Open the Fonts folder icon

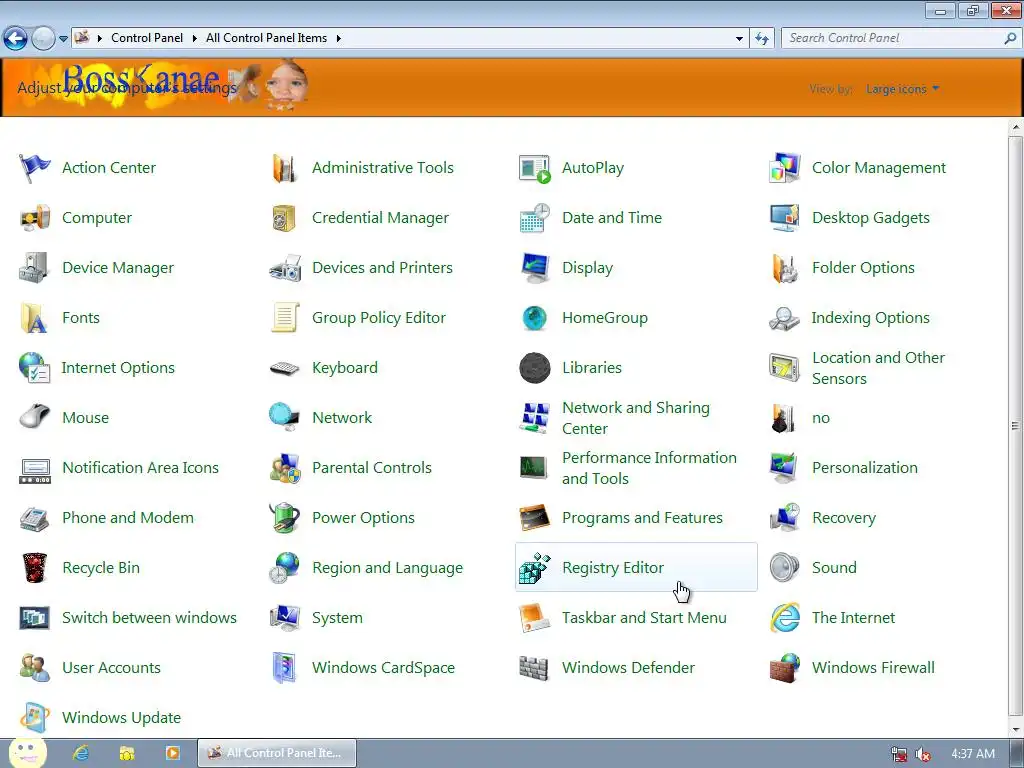(34, 318)
